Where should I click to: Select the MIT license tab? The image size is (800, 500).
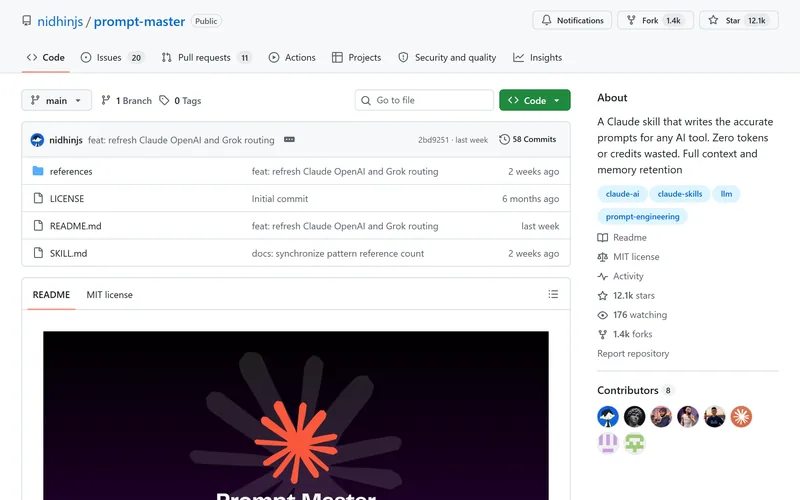click(x=109, y=295)
